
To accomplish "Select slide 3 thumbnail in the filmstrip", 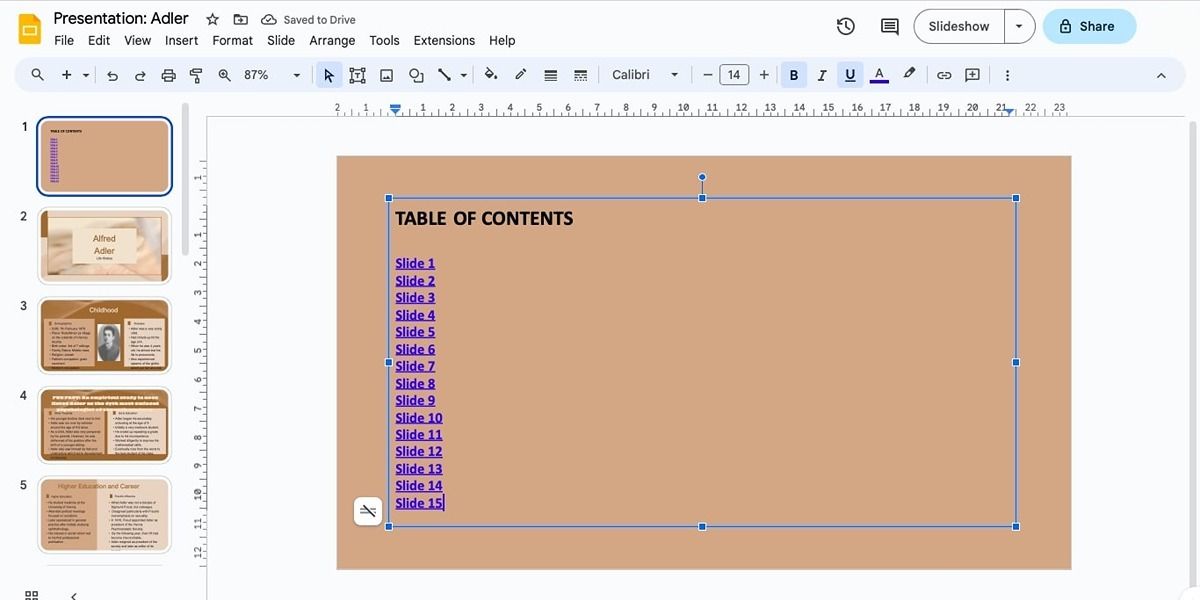I will [104, 334].
